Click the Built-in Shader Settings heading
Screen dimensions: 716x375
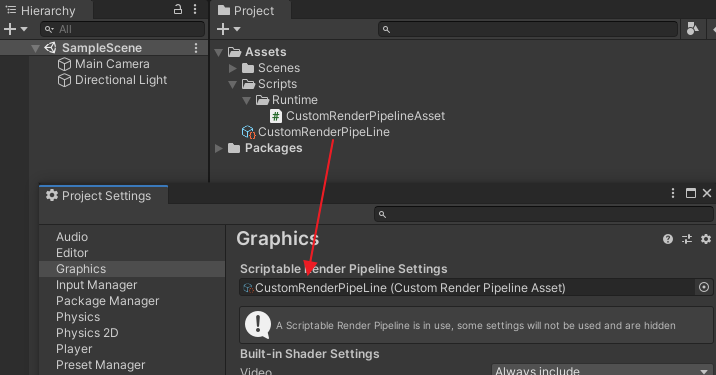coord(310,354)
